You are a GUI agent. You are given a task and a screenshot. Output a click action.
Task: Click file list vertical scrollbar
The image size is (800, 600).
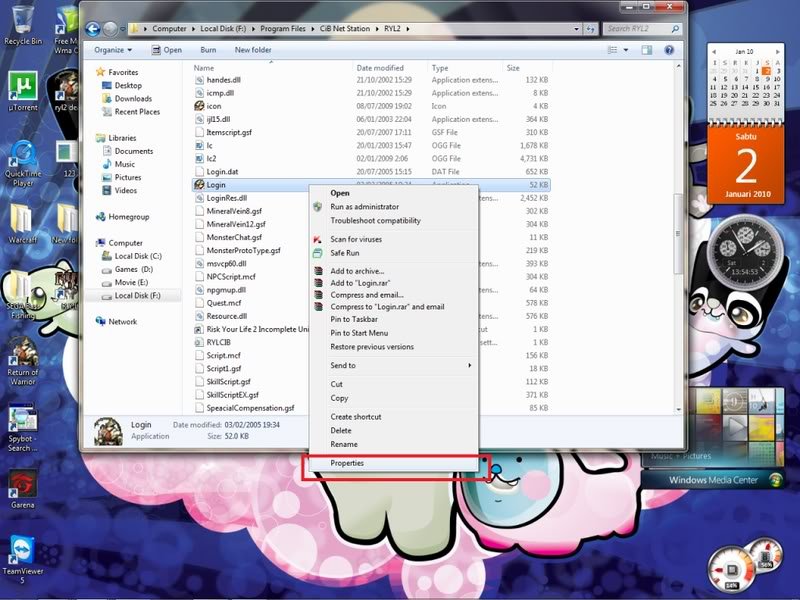678,233
